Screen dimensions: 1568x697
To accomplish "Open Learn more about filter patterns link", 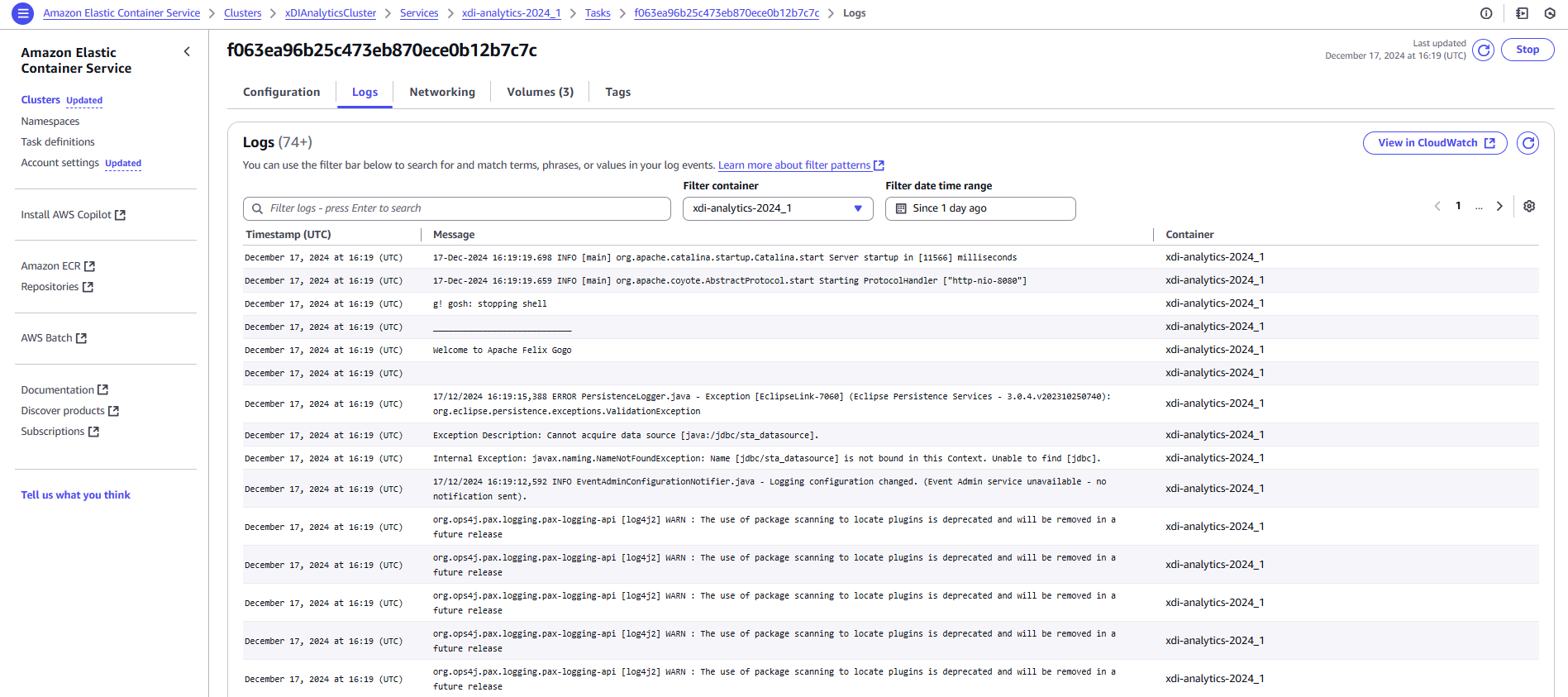I will 794,165.
